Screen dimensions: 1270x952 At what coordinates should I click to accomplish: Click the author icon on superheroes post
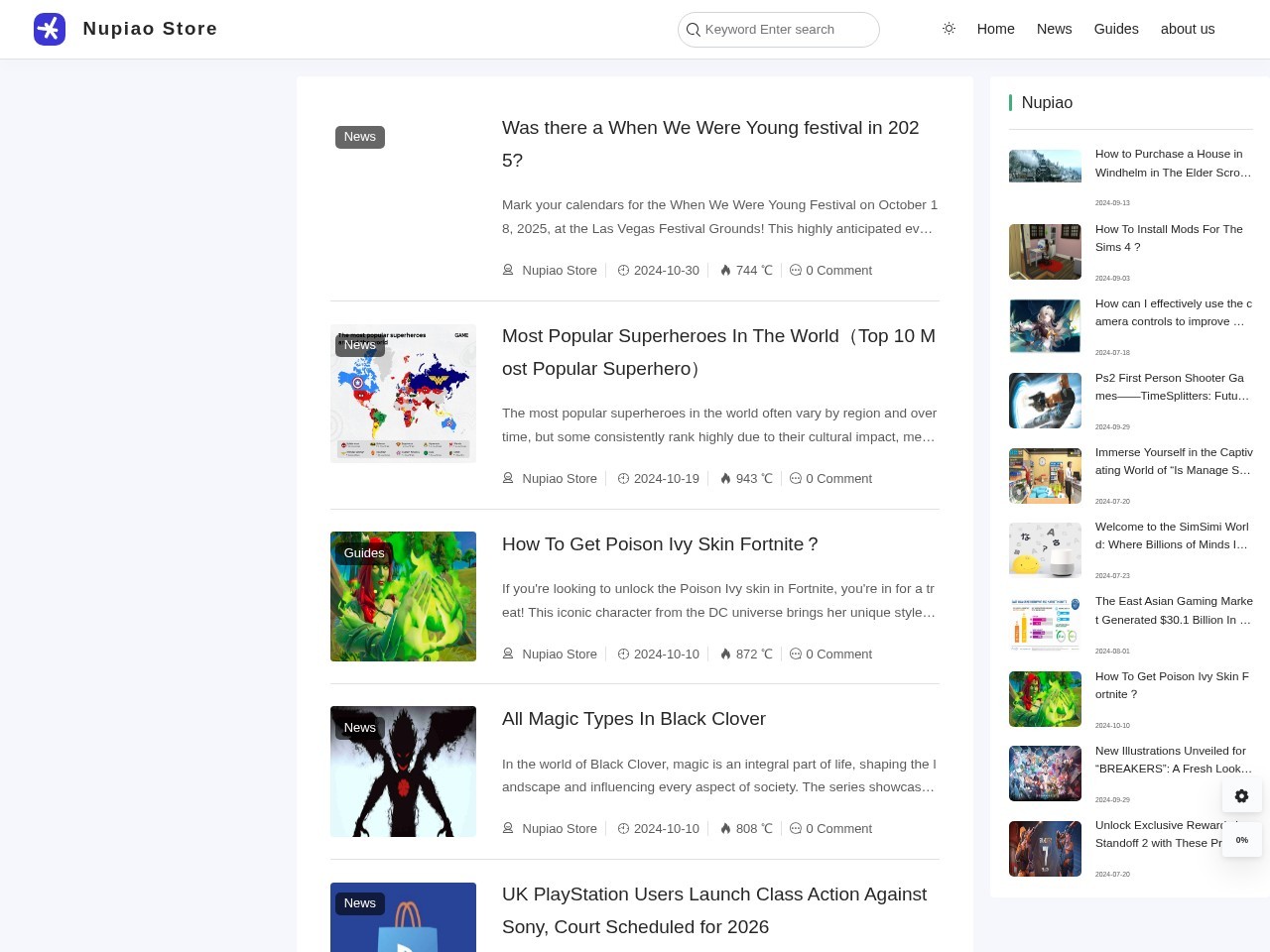point(508,478)
